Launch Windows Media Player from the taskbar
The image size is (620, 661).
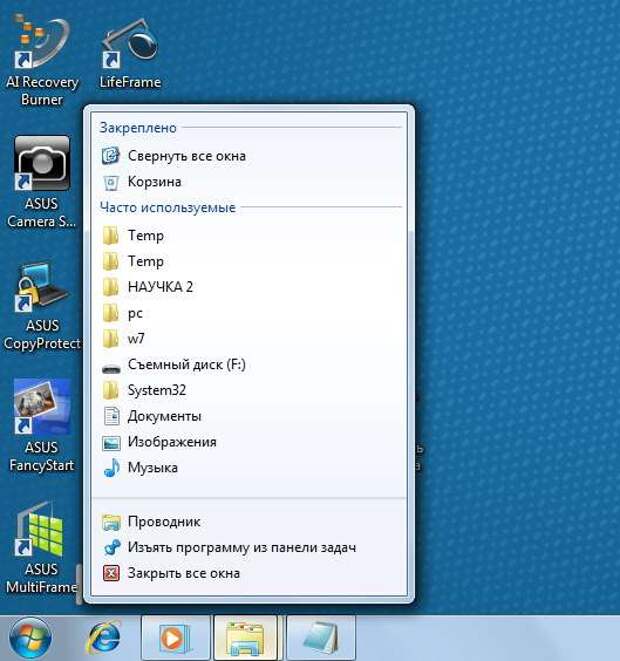coord(175,637)
